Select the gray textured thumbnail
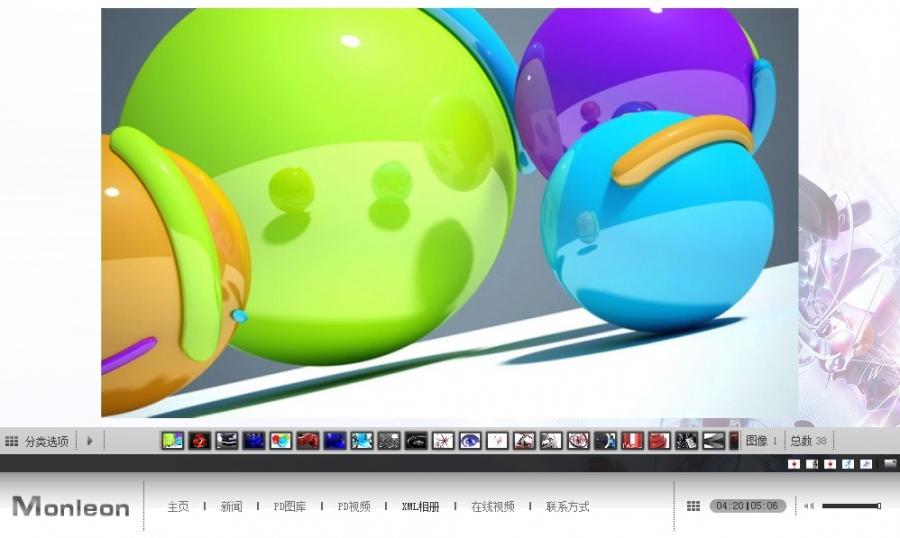The image size is (900, 538). tap(389, 440)
